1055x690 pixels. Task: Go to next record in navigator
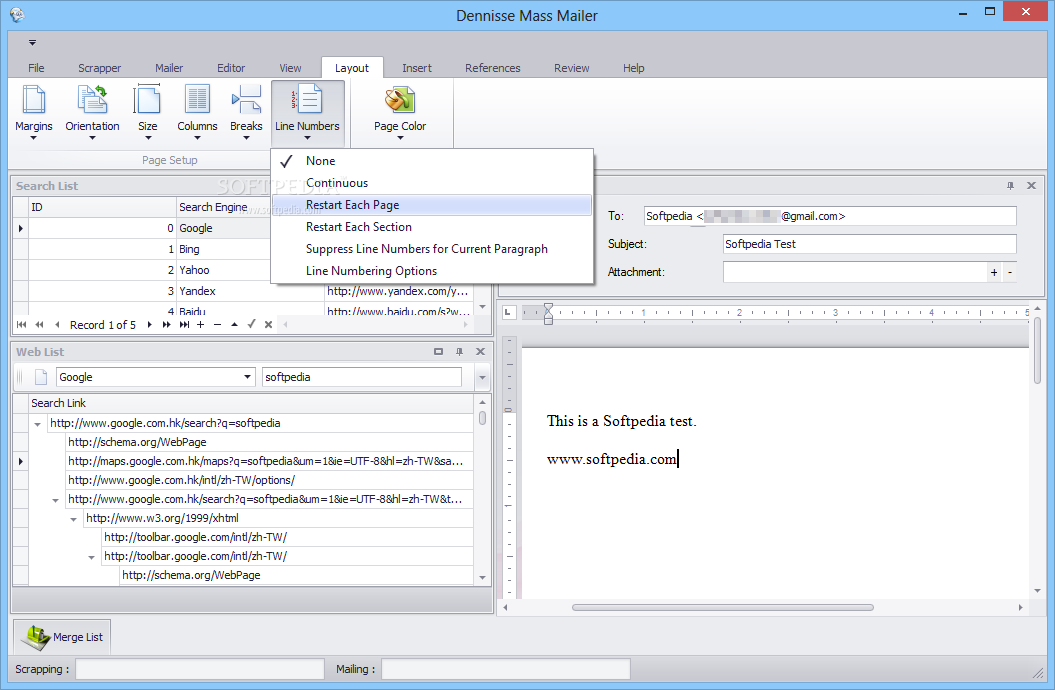point(149,325)
